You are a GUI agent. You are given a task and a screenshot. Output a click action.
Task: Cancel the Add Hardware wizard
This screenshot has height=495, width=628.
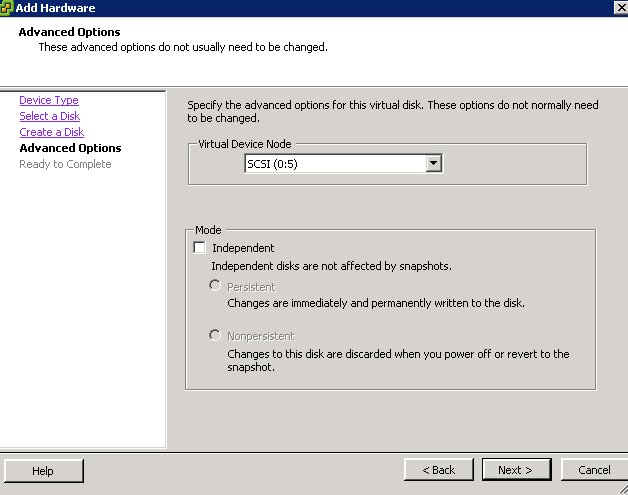point(594,470)
